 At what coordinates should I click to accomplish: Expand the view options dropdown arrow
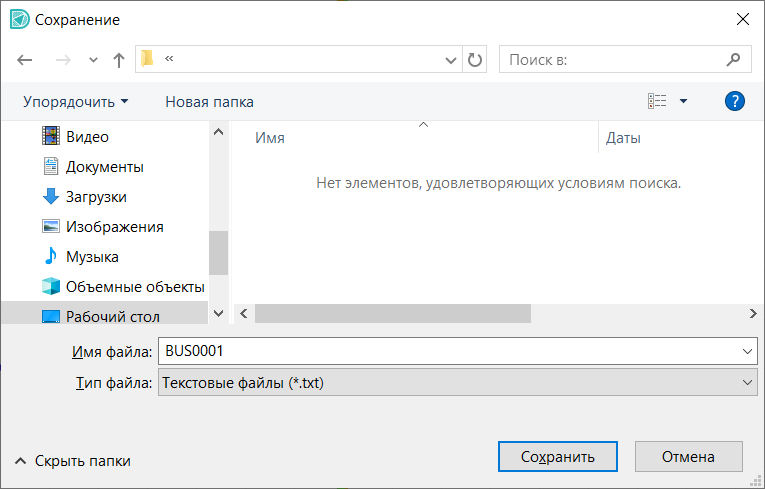click(683, 101)
